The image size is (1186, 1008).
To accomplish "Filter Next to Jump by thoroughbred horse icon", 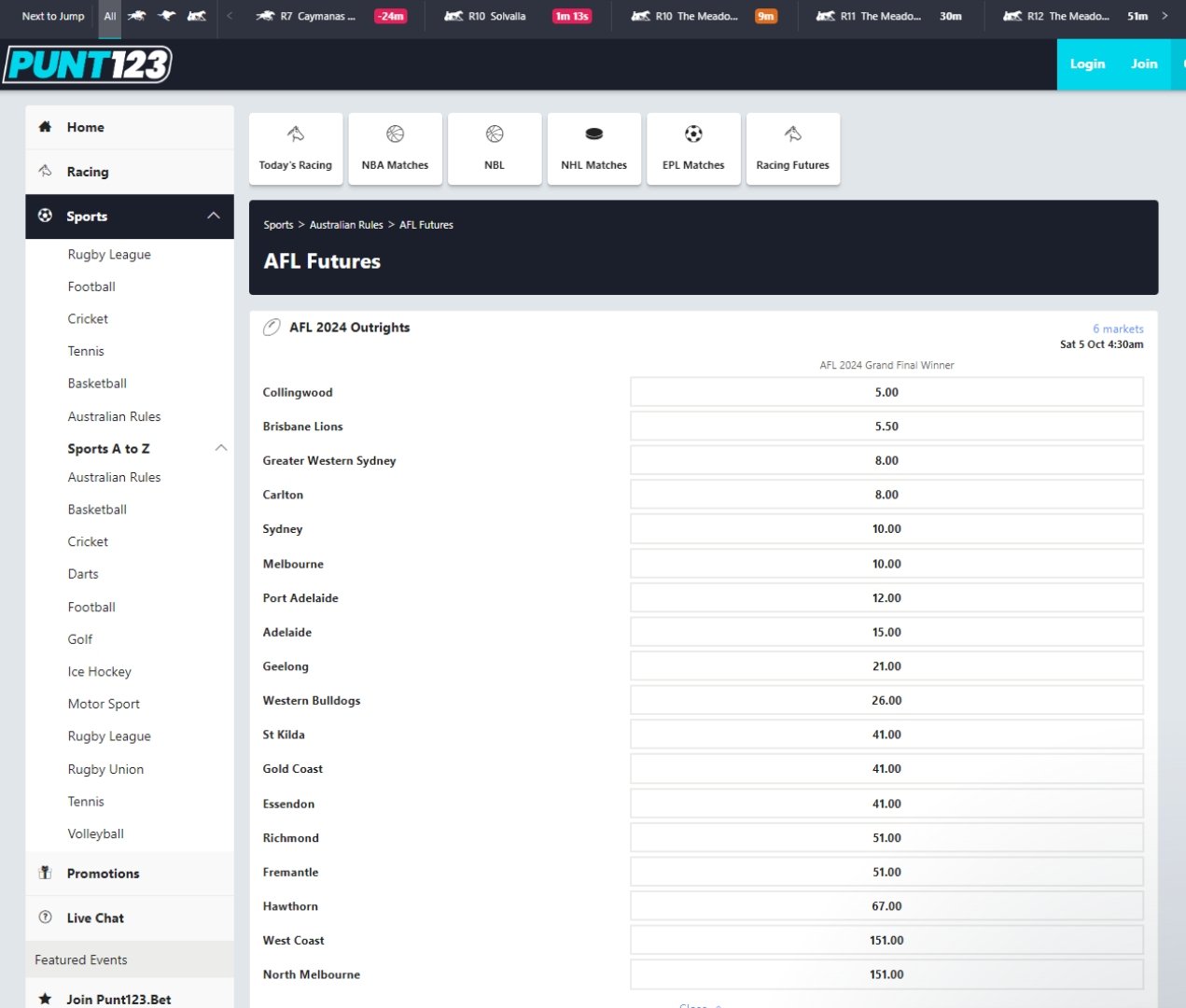I will [x=136, y=16].
